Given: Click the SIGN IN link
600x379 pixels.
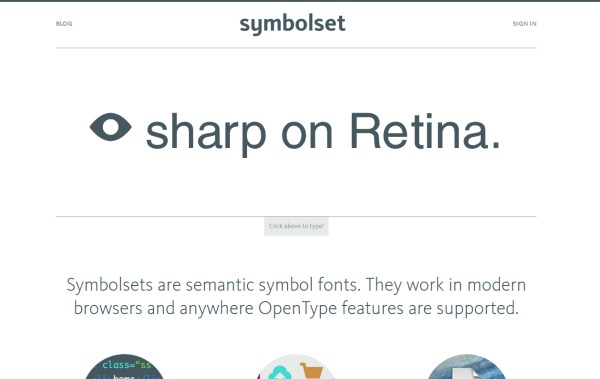Looking at the screenshot, I should (524, 24).
